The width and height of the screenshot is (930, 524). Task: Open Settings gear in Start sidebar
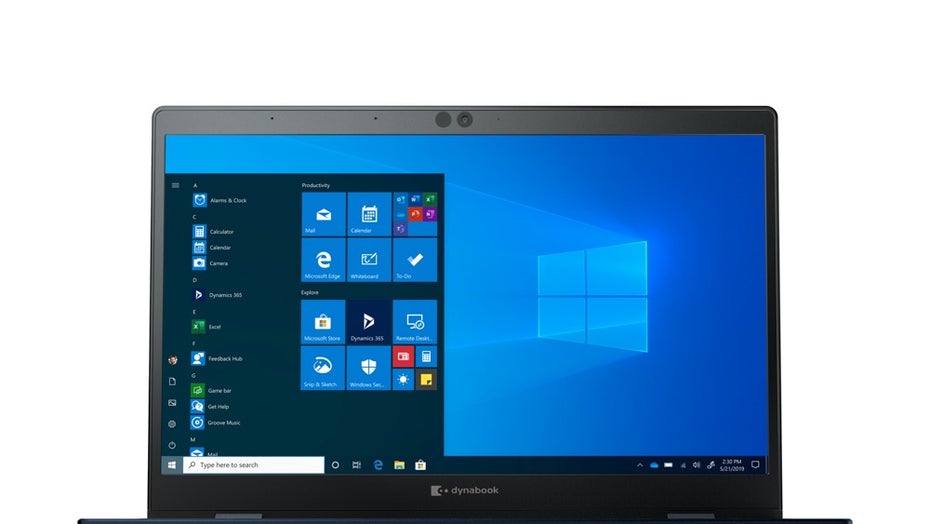[x=172, y=424]
